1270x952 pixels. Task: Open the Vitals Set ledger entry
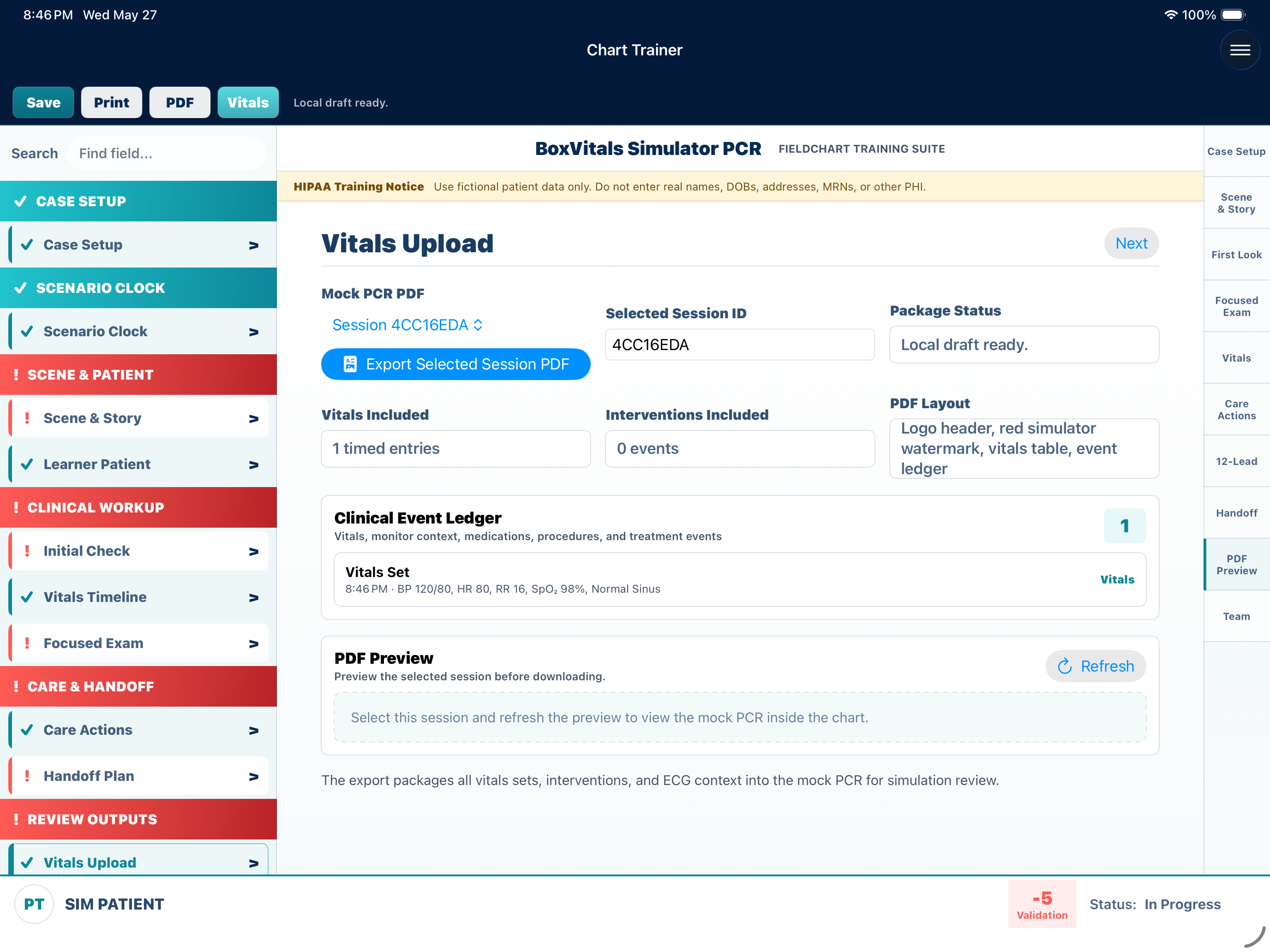pyautogui.click(x=739, y=580)
